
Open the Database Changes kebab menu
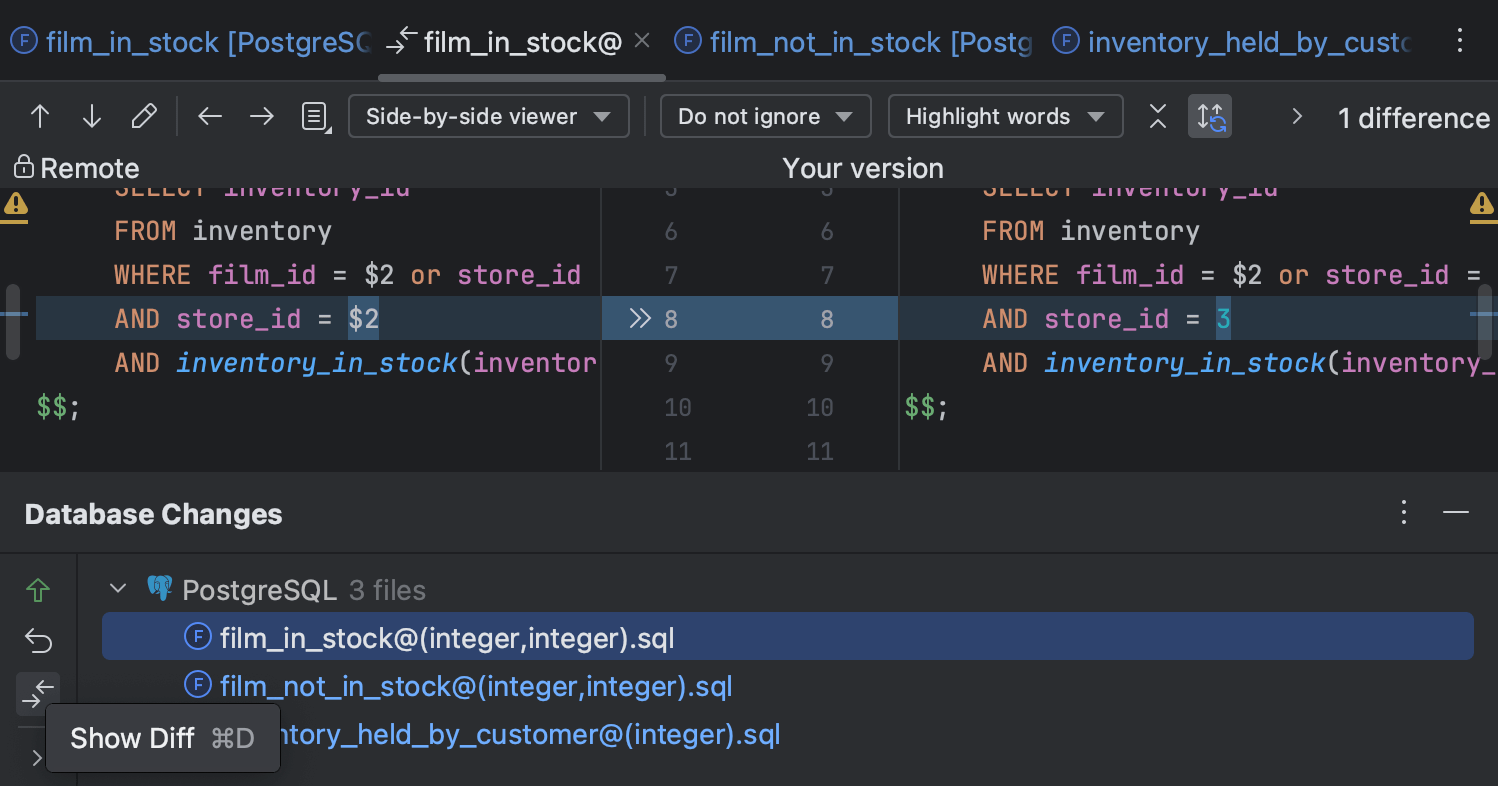tap(1403, 512)
